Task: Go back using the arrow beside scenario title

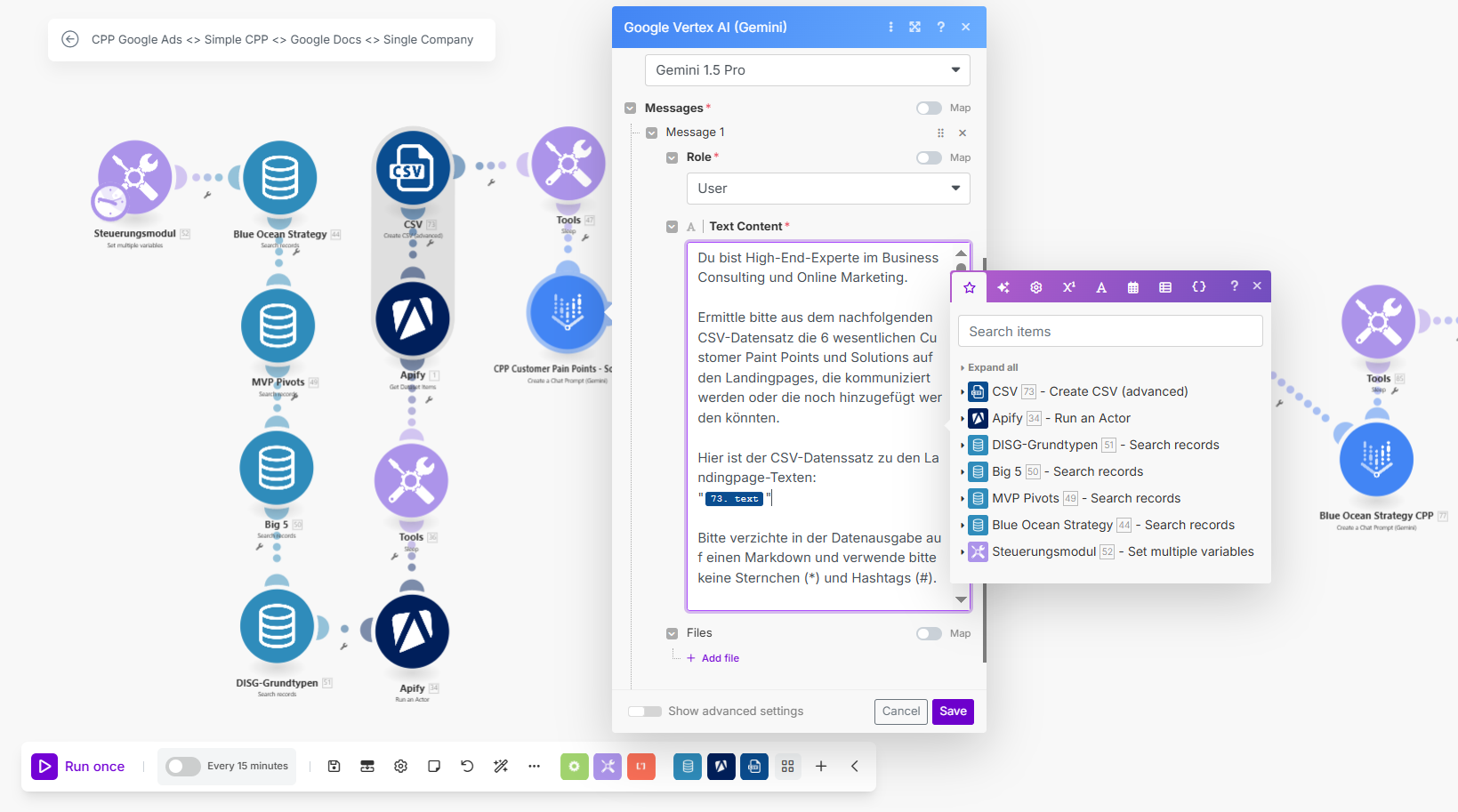Action: (x=69, y=39)
